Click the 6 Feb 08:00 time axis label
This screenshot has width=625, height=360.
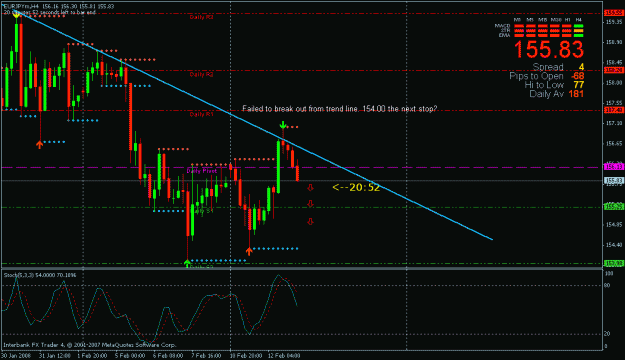(168, 356)
